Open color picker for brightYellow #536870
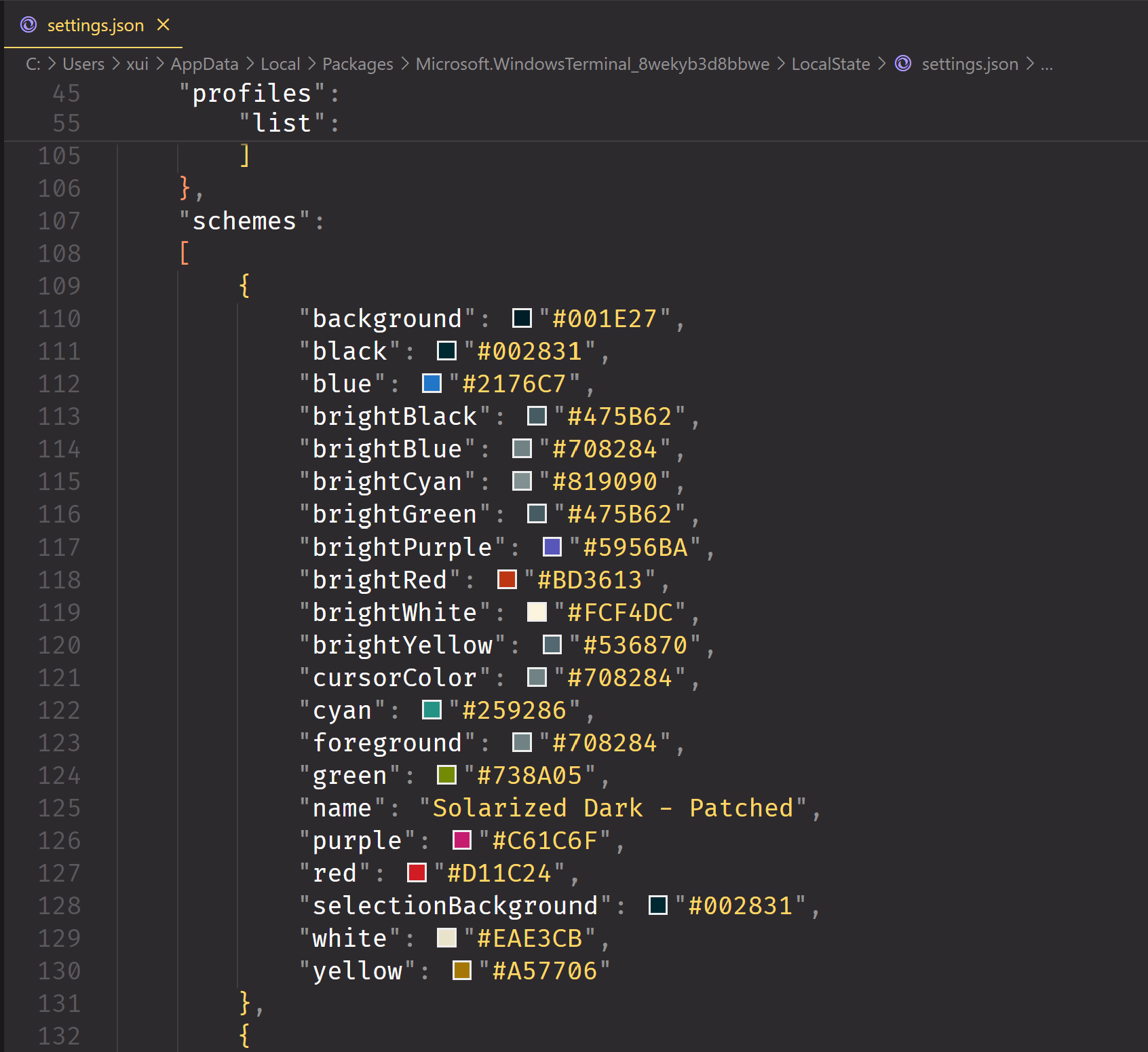This screenshot has width=1148, height=1052. (x=552, y=645)
